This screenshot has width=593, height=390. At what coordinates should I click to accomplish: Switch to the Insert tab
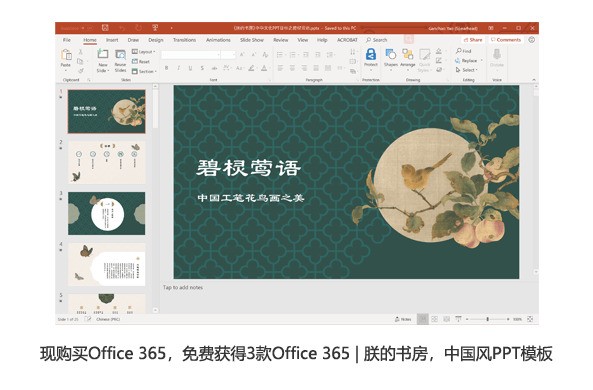coord(112,40)
